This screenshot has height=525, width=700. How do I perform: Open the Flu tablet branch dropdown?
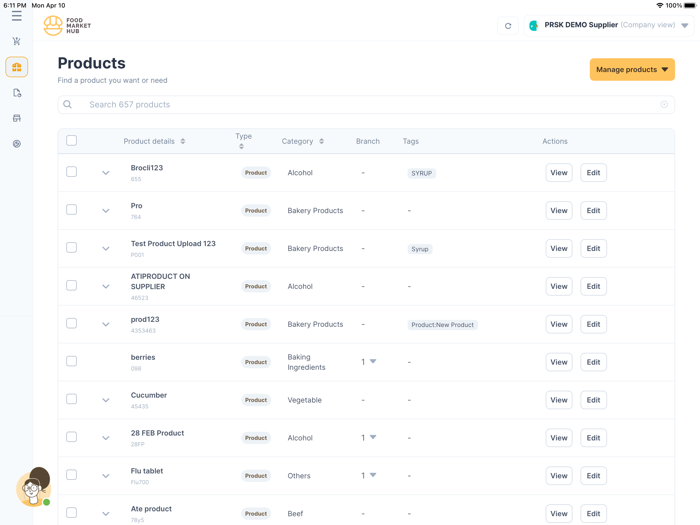click(x=373, y=475)
